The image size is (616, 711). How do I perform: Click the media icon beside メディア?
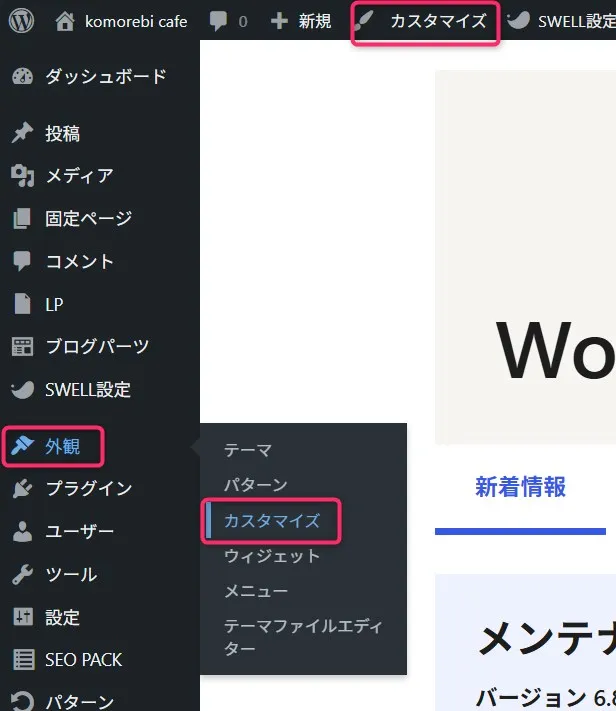pyautogui.click(x=22, y=175)
